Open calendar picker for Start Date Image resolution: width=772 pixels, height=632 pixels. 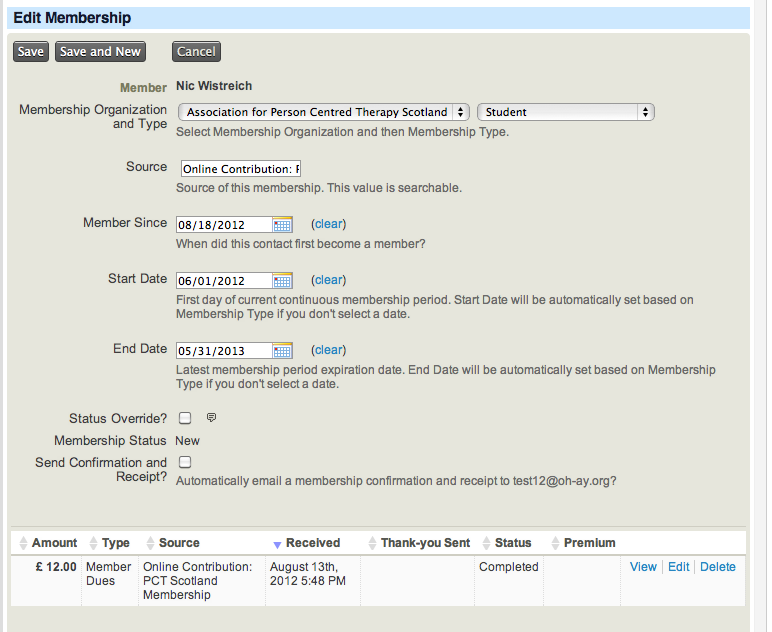point(282,281)
